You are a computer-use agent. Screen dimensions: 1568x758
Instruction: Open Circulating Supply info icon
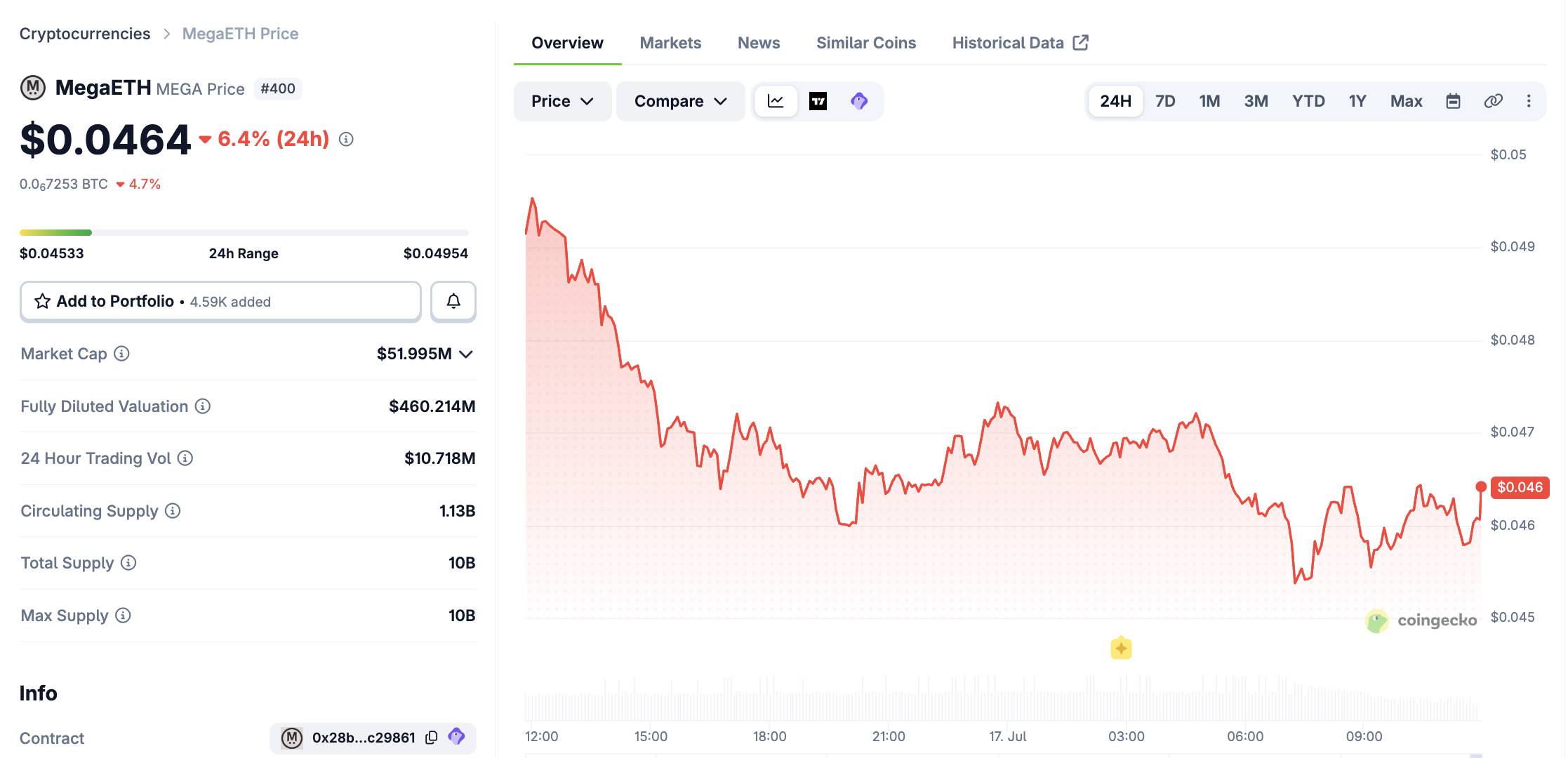[173, 511]
